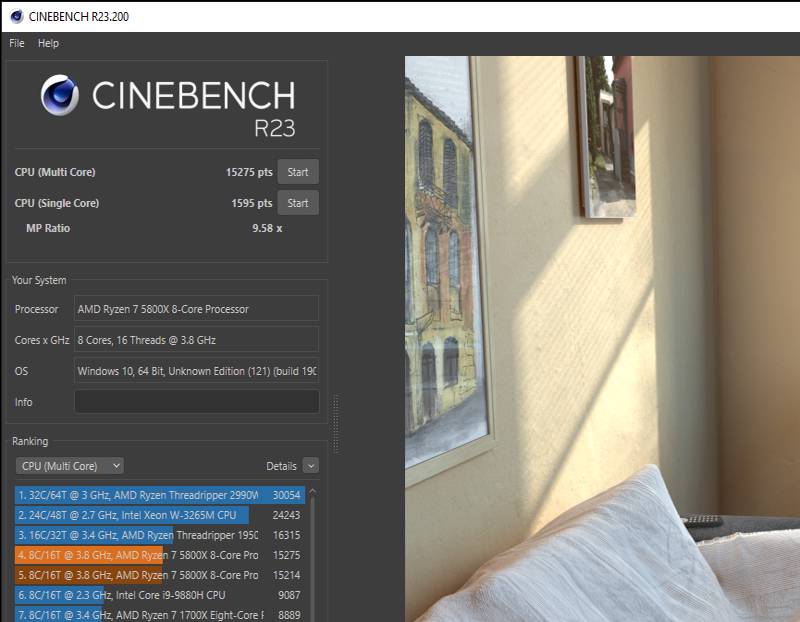Start the CPU Single Core benchmark
The width and height of the screenshot is (800, 622).
click(298, 203)
